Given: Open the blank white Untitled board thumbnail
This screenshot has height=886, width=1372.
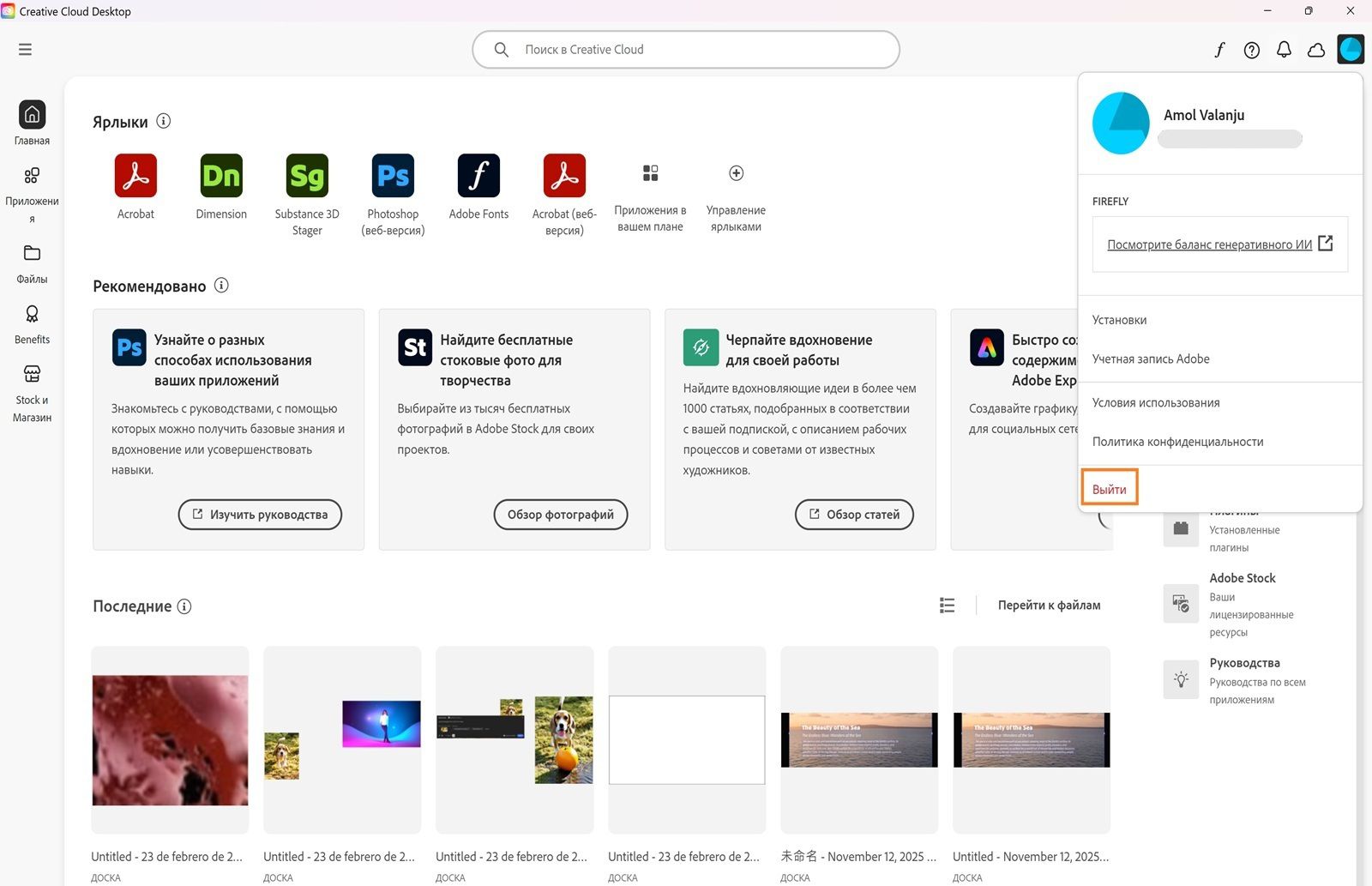Looking at the screenshot, I should [687, 739].
